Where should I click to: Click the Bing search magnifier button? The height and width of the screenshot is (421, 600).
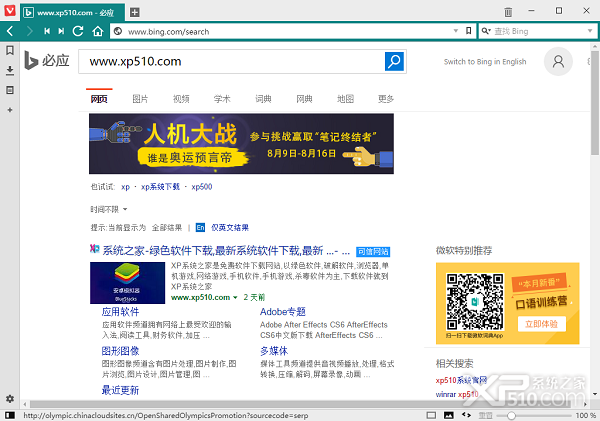(x=394, y=61)
